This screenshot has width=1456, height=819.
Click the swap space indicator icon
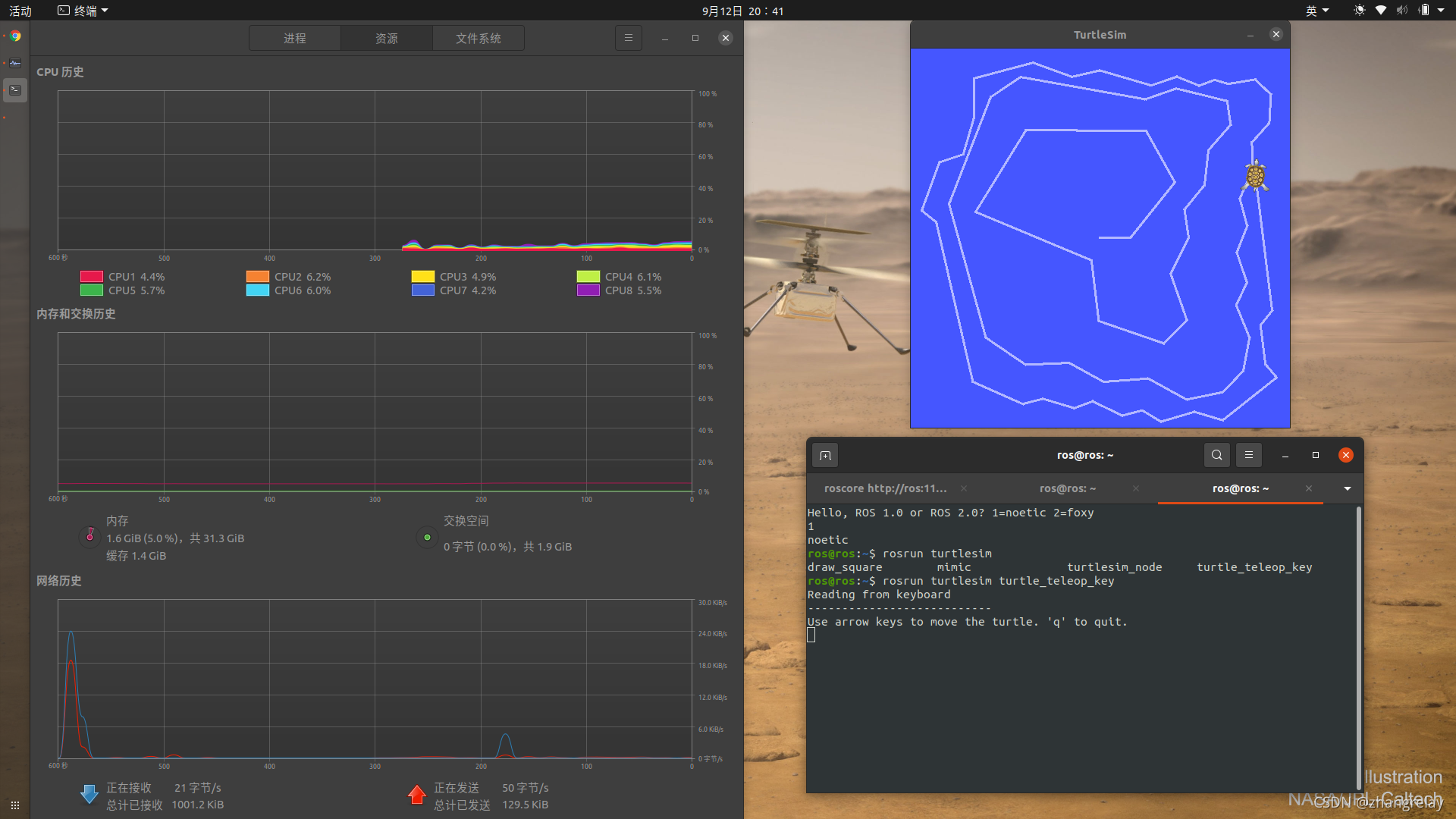(x=427, y=537)
